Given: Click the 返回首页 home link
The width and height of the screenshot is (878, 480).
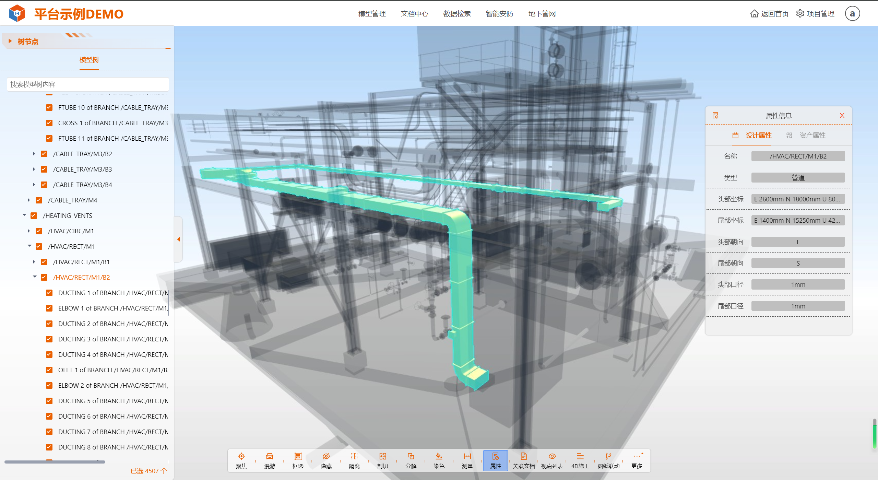Looking at the screenshot, I should tap(767, 14).
